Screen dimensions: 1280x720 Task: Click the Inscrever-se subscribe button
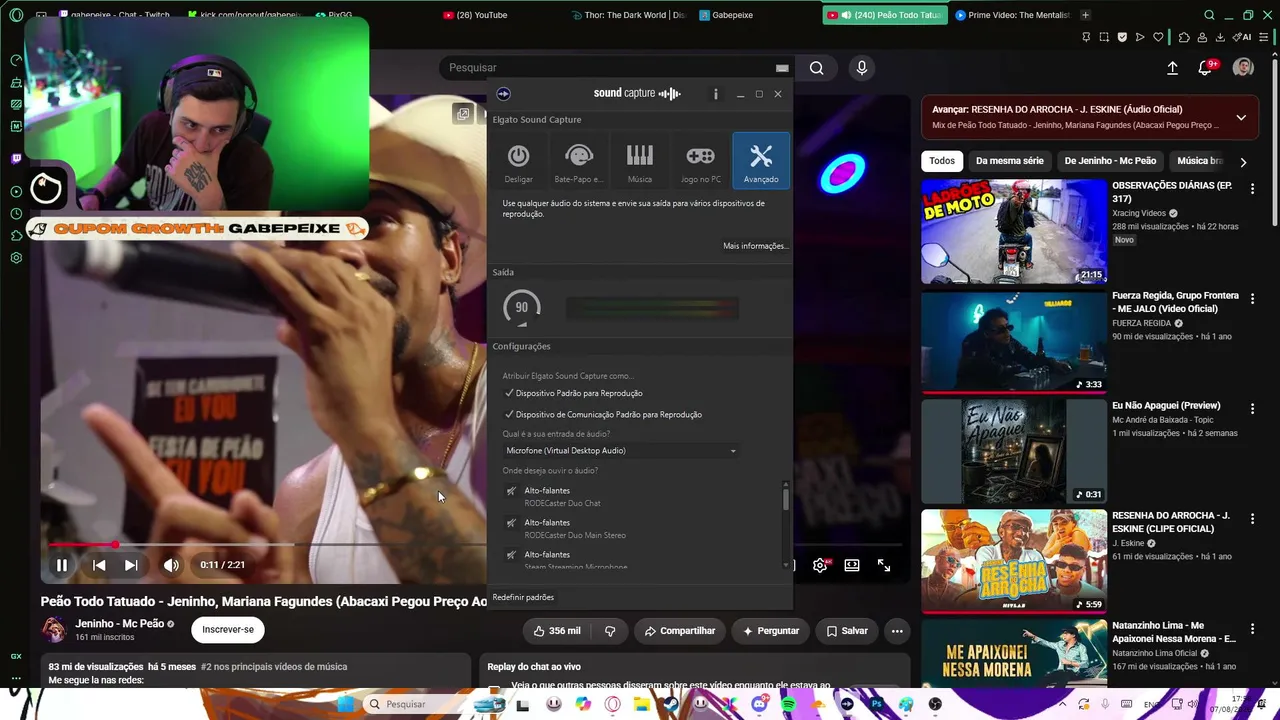[228, 630]
